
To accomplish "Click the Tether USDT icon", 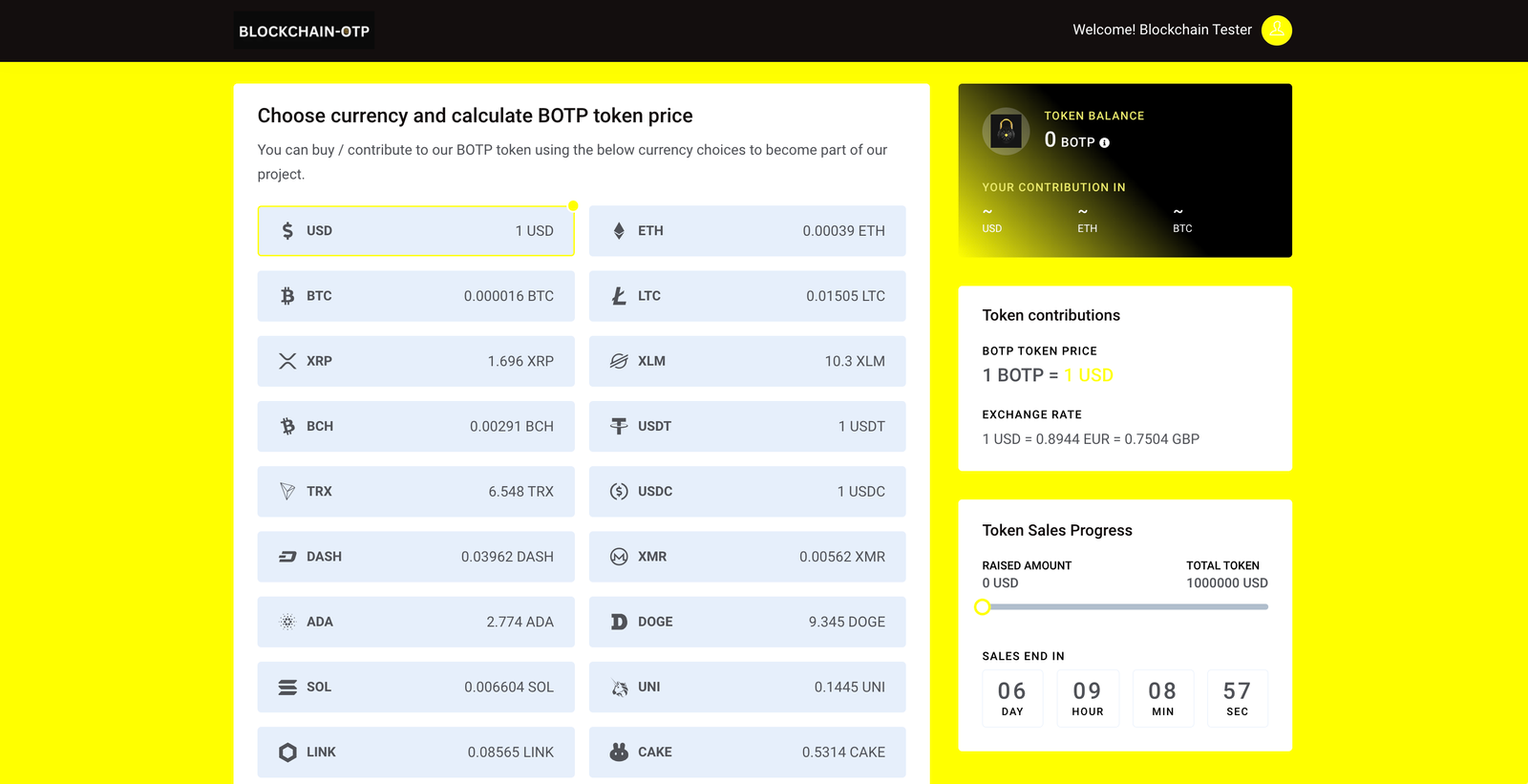I will coord(619,426).
